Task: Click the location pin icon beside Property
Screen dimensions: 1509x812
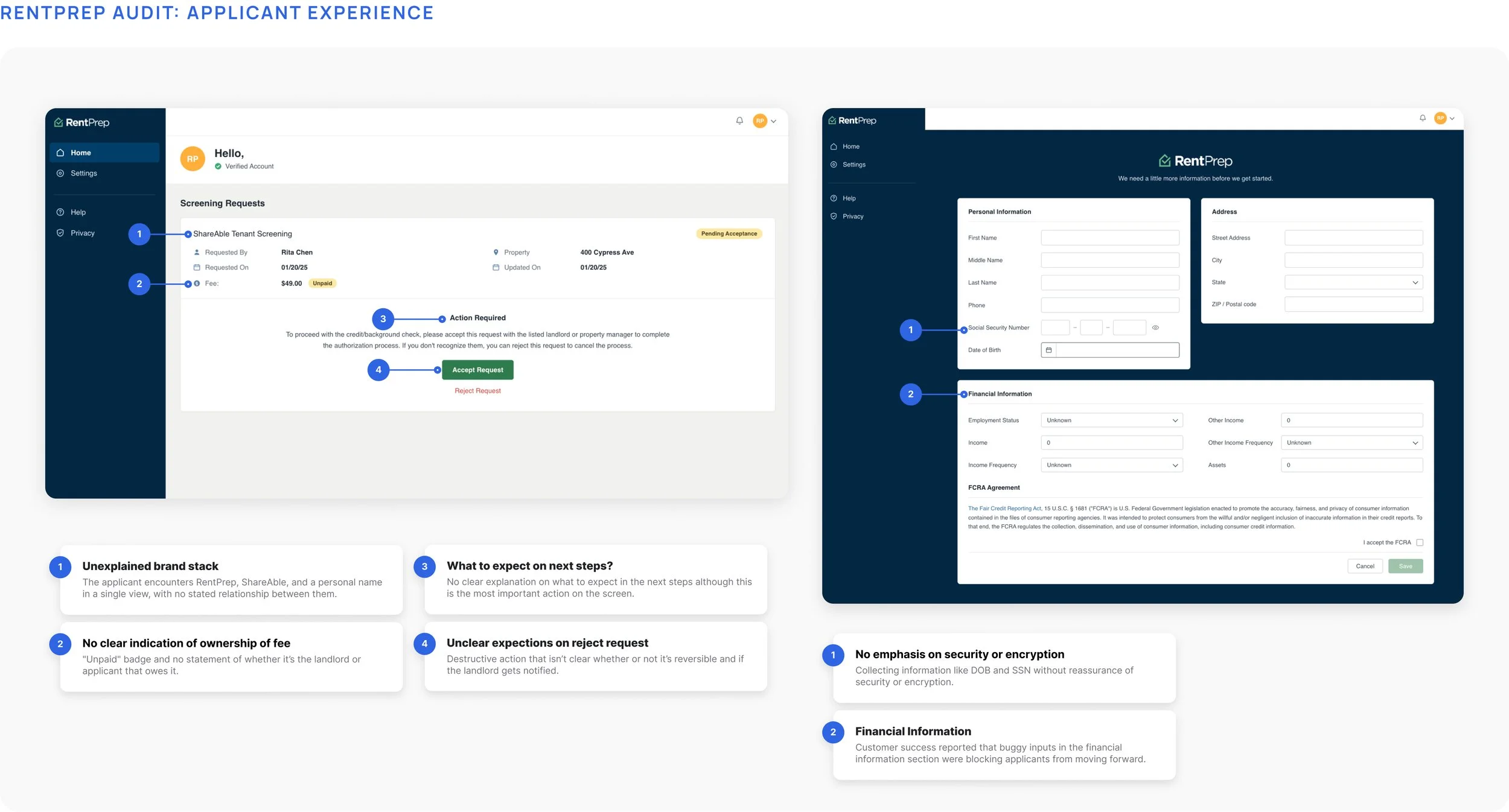Action: click(x=496, y=252)
